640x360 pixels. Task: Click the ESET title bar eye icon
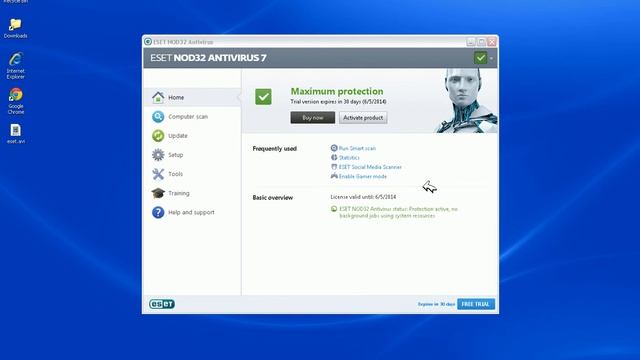click(x=148, y=42)
